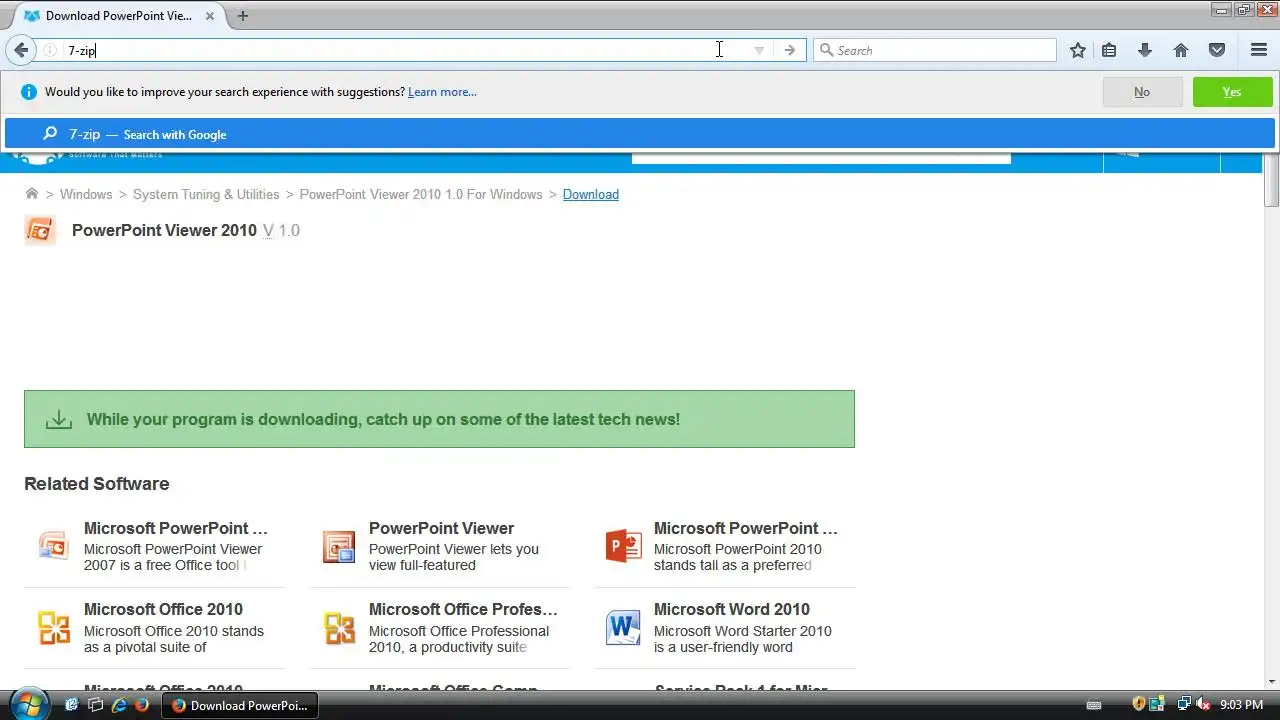
Task: Open the address bar history dropdown
Action: point(759,50)
